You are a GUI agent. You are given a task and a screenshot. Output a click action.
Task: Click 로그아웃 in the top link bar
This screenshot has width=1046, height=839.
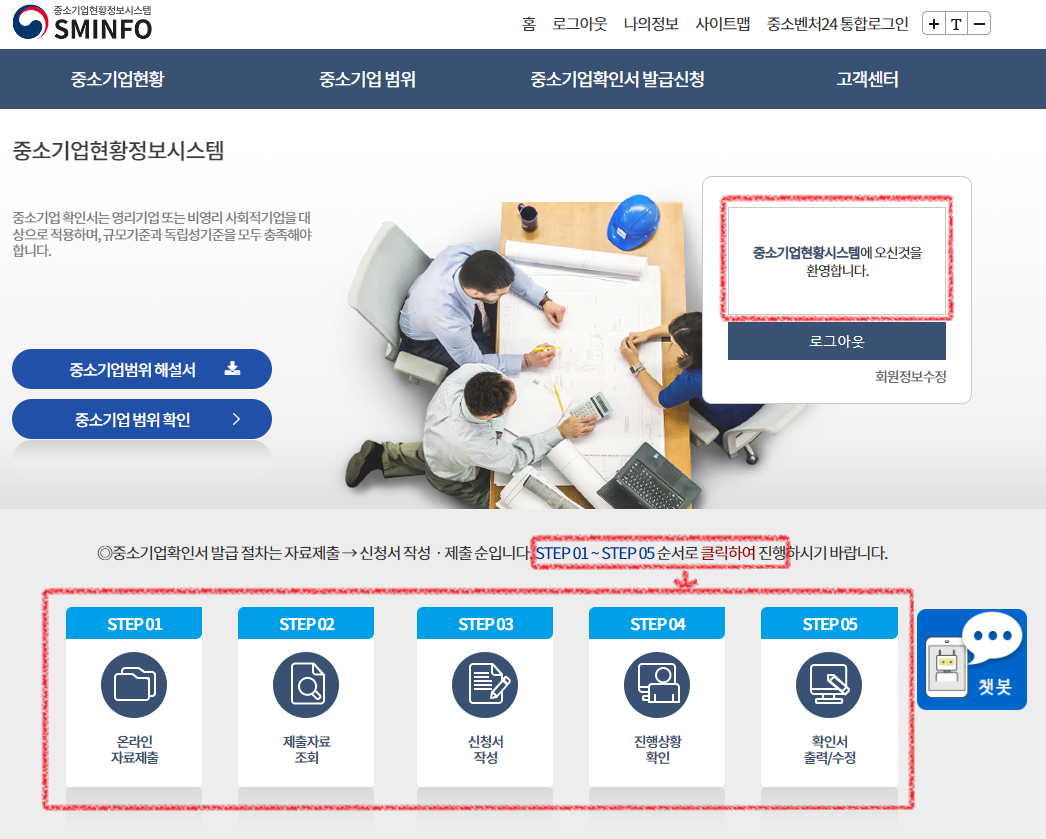pos(580,24)
